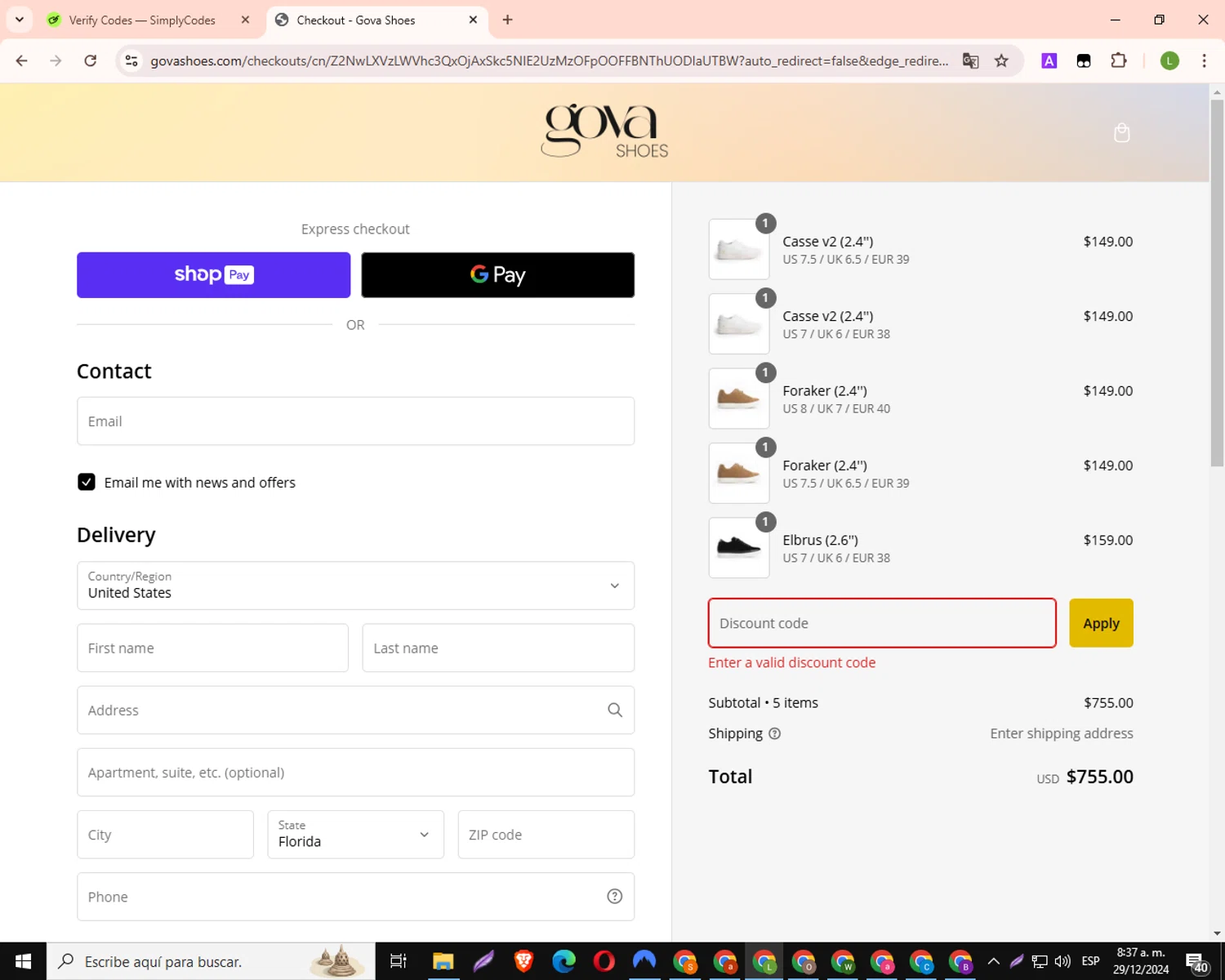Click the Windows search box
The image size is (1225, 980).
211,961
